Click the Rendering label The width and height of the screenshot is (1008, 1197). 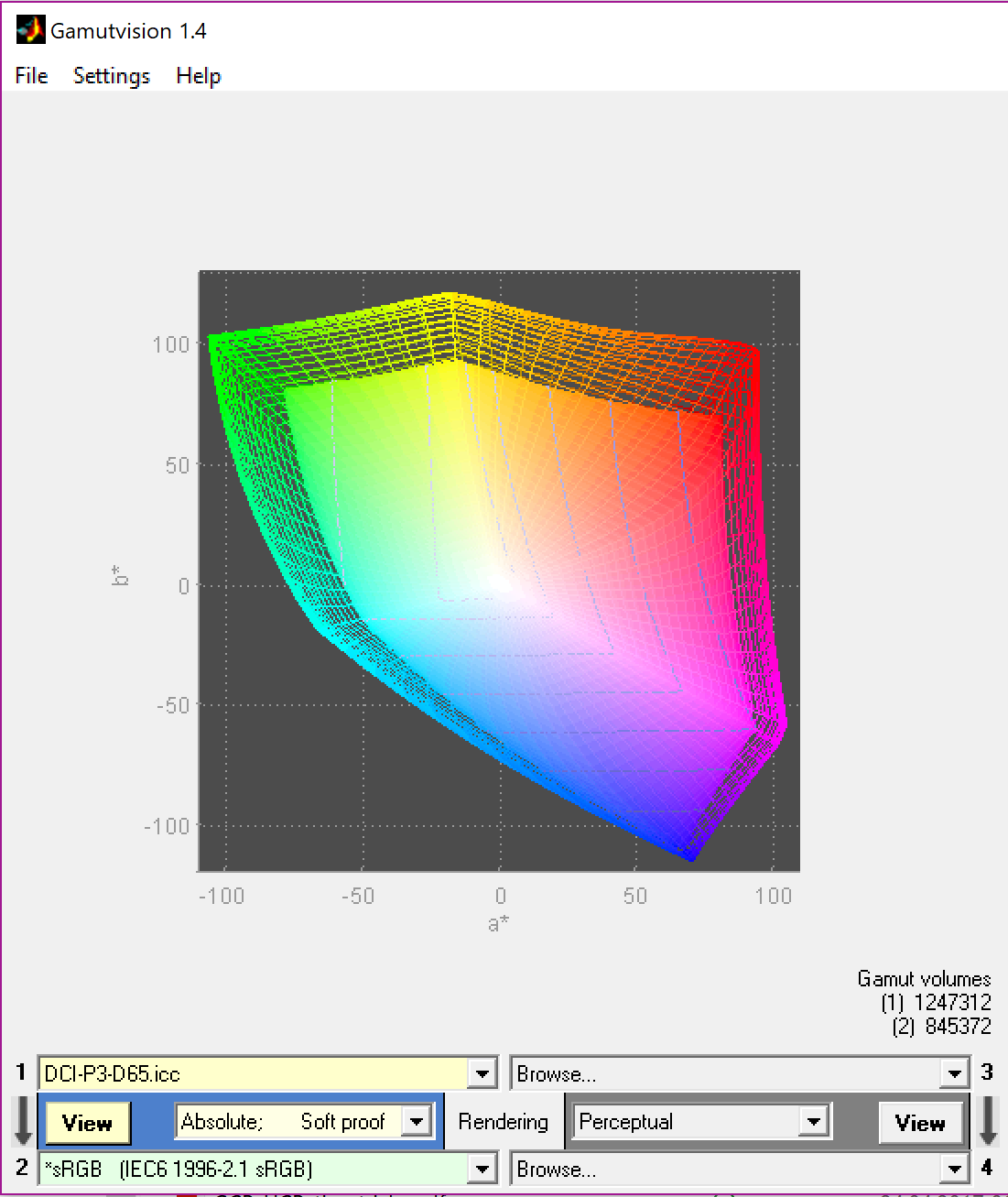(503, 1122)
